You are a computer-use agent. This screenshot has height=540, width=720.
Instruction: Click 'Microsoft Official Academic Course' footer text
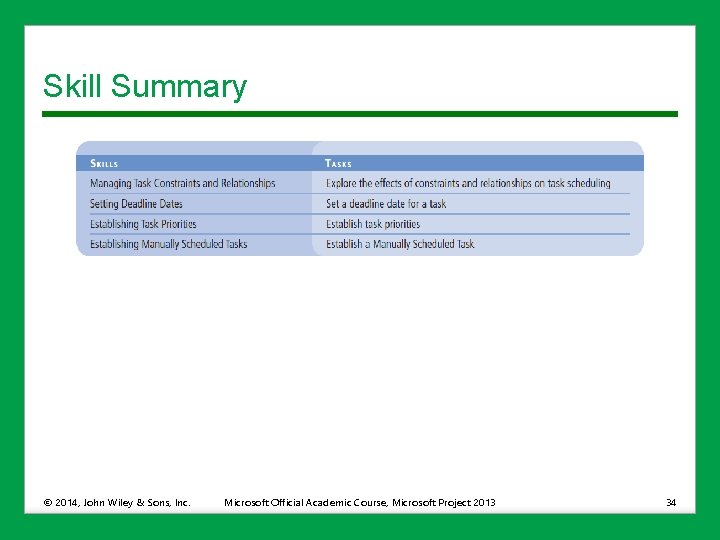tap(360, 502)
